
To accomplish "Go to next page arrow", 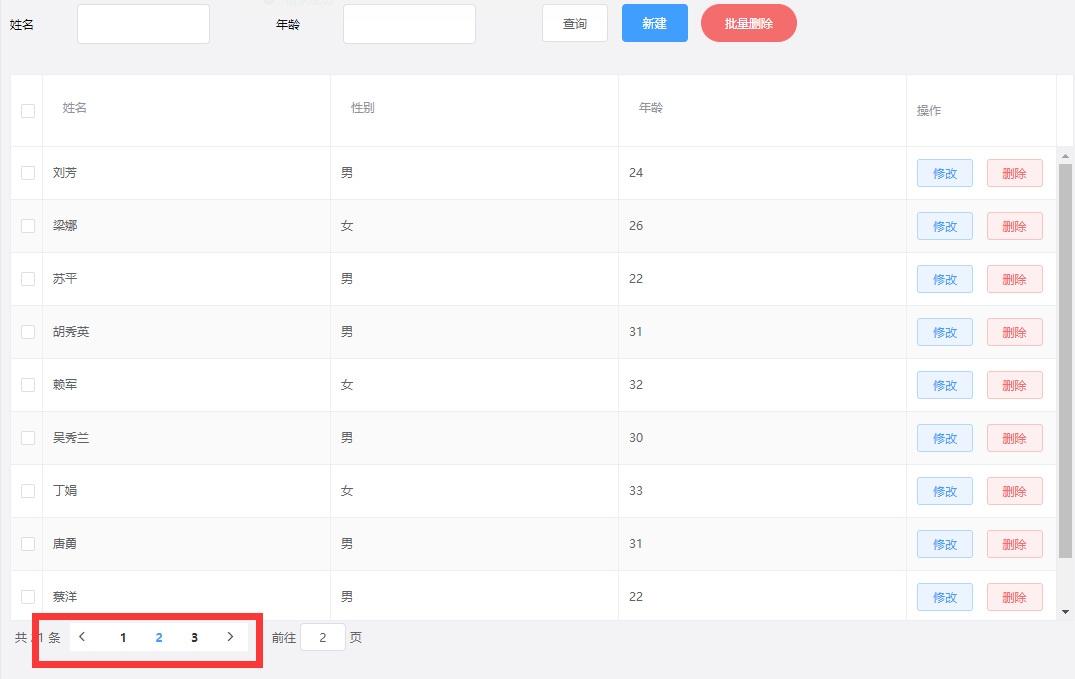I will point(230,637).
